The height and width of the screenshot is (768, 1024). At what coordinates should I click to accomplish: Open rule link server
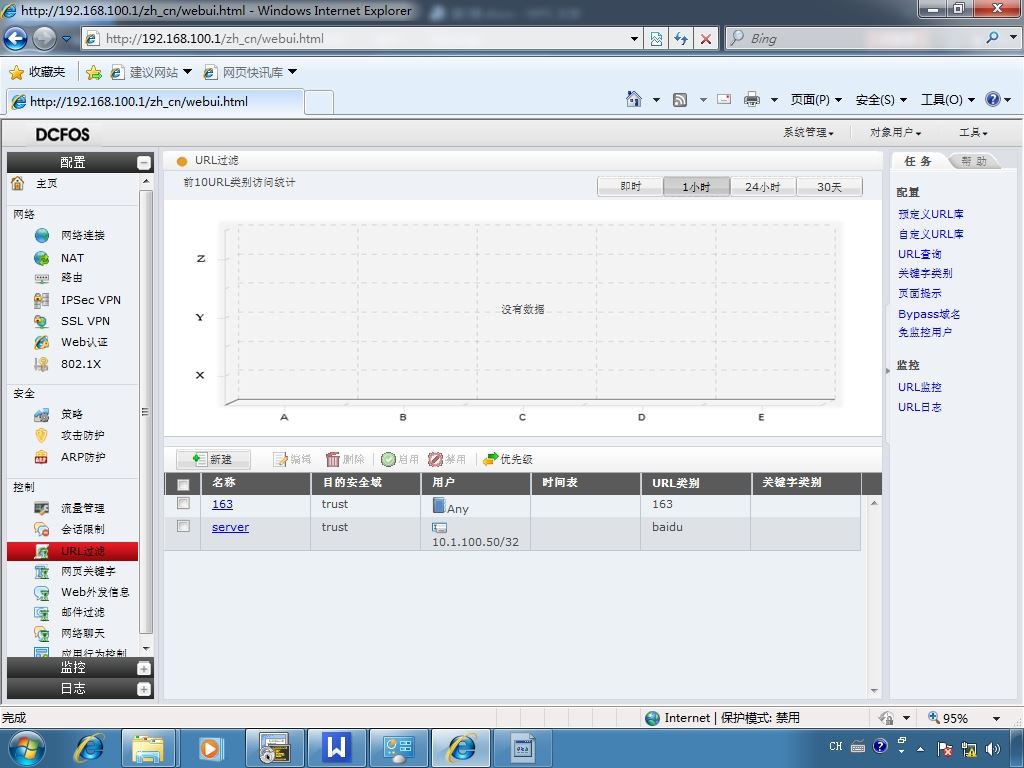[230, 527]
